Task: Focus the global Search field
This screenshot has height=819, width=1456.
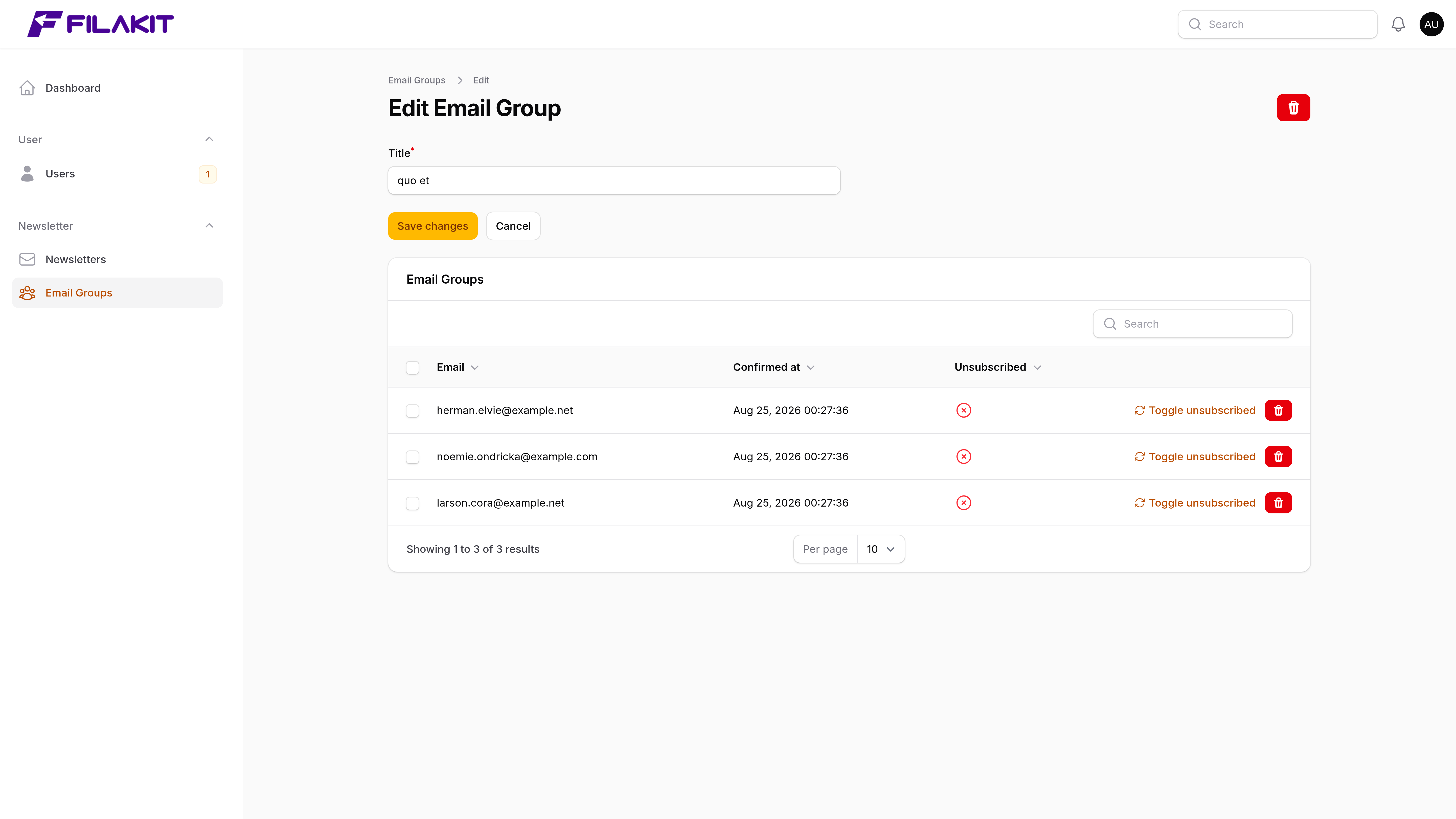Action: click(x=1277, y=24)
